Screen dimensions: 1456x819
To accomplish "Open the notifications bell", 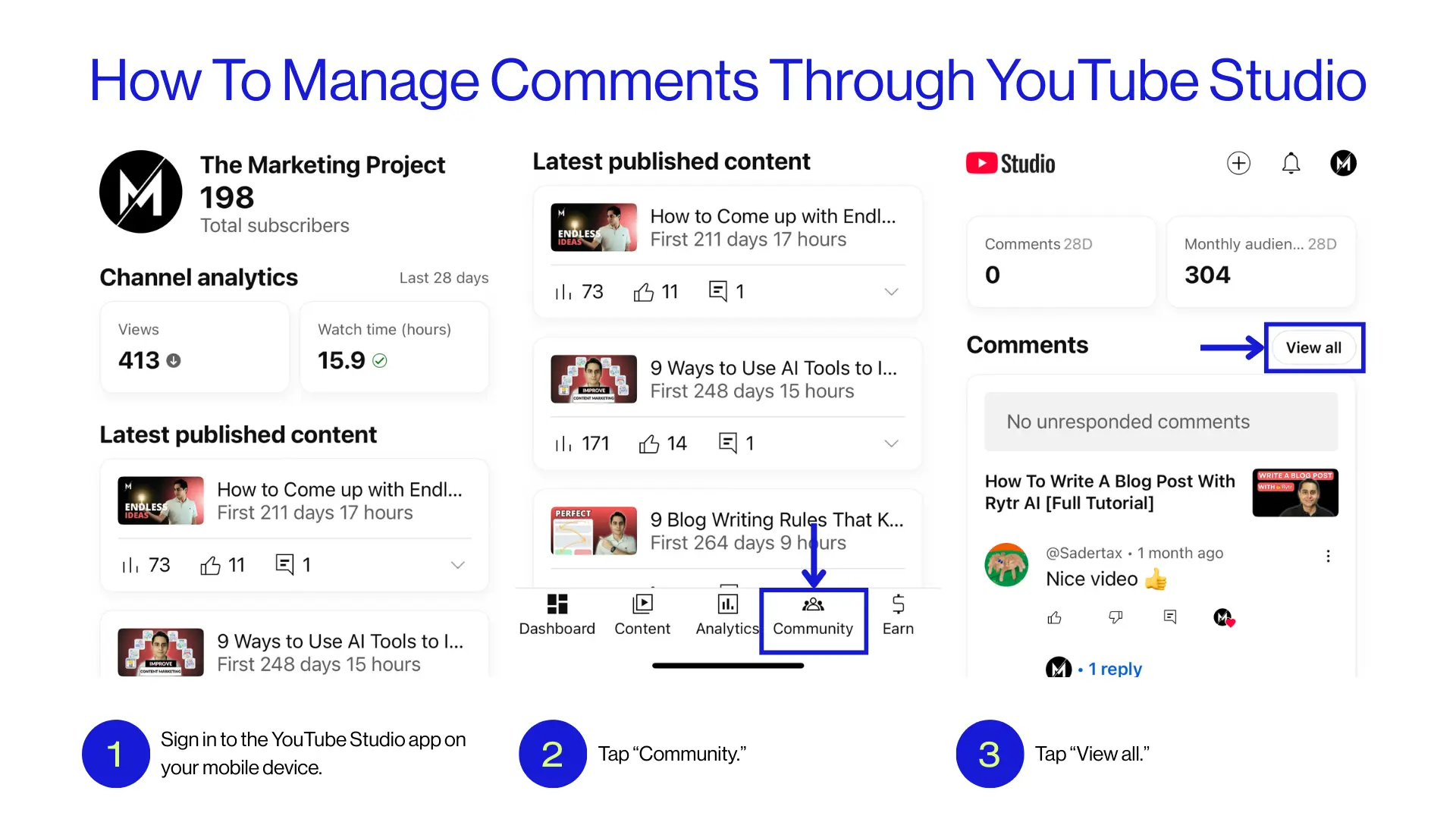I will 1291,163.
